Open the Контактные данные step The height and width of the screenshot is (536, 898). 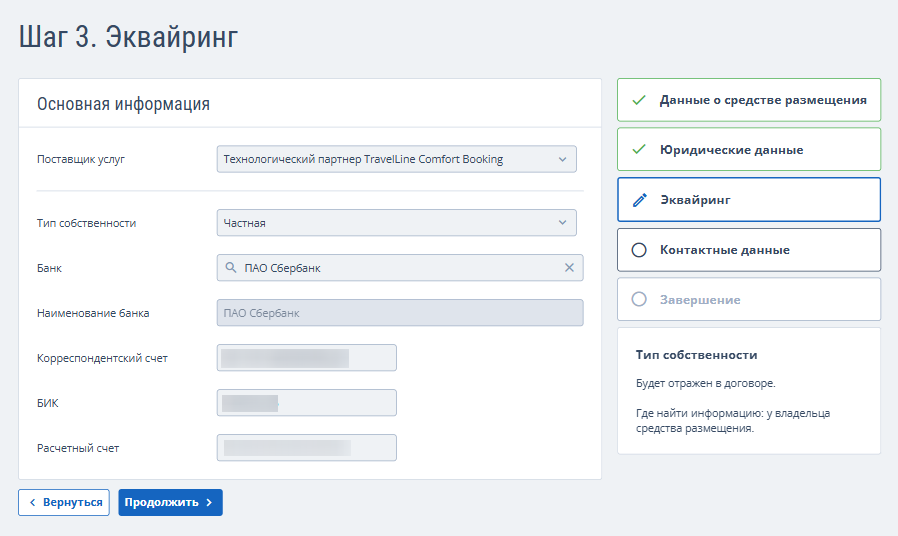[x=724, y=250]
